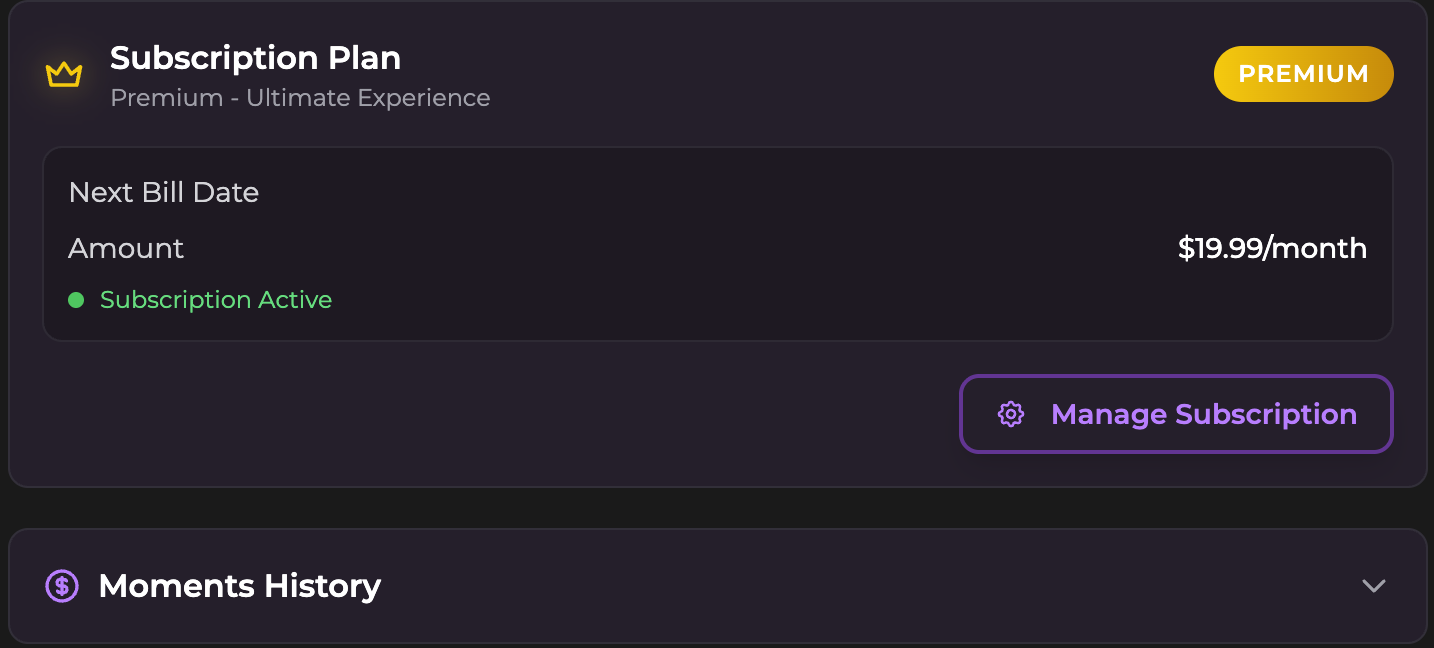Click the Next Bill Date label
This screenshot has height=648, width=1434.
pyautogui.click(x=164, y=192)
